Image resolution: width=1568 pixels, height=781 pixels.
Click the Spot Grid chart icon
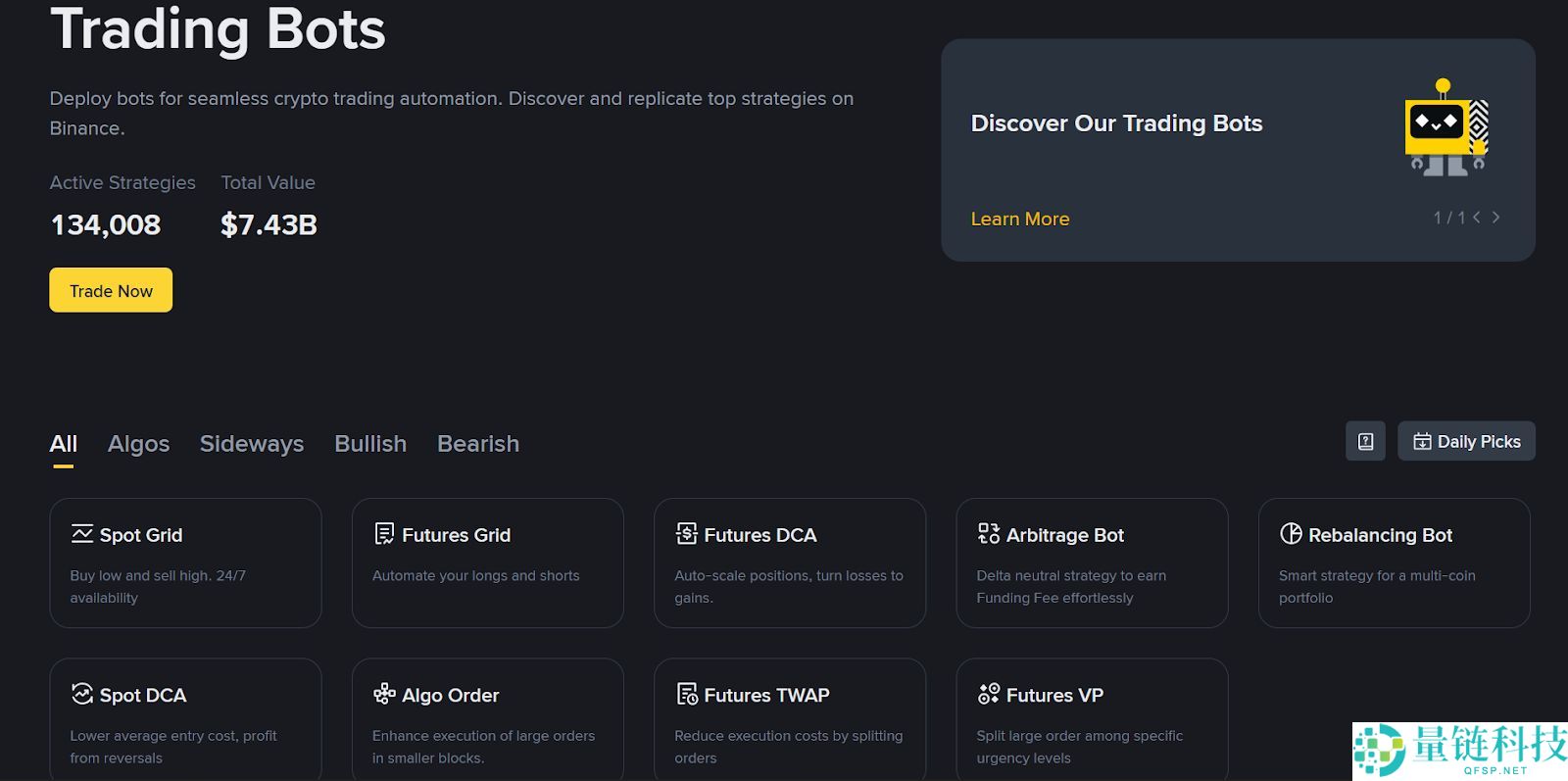click(x=82, y=534)
